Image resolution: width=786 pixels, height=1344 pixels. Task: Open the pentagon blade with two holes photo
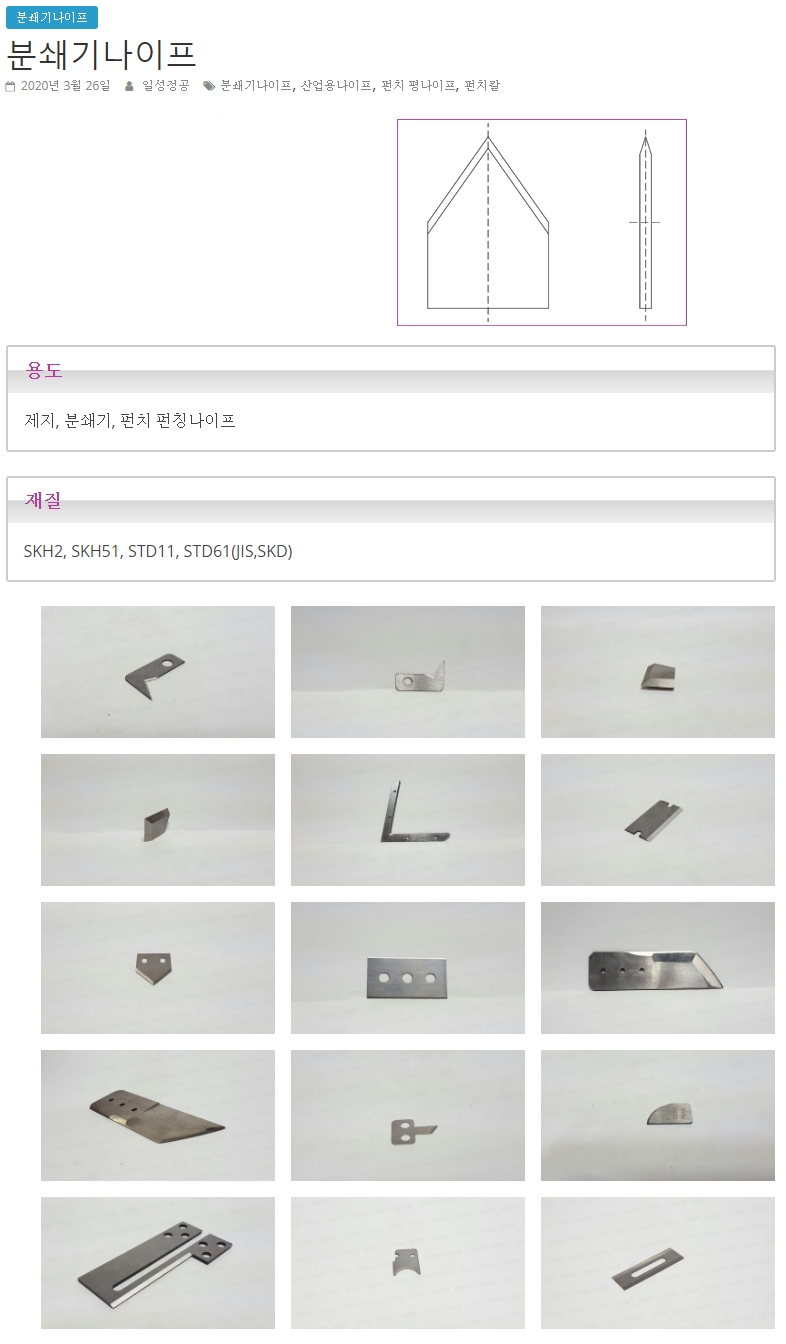pos(158,968)
